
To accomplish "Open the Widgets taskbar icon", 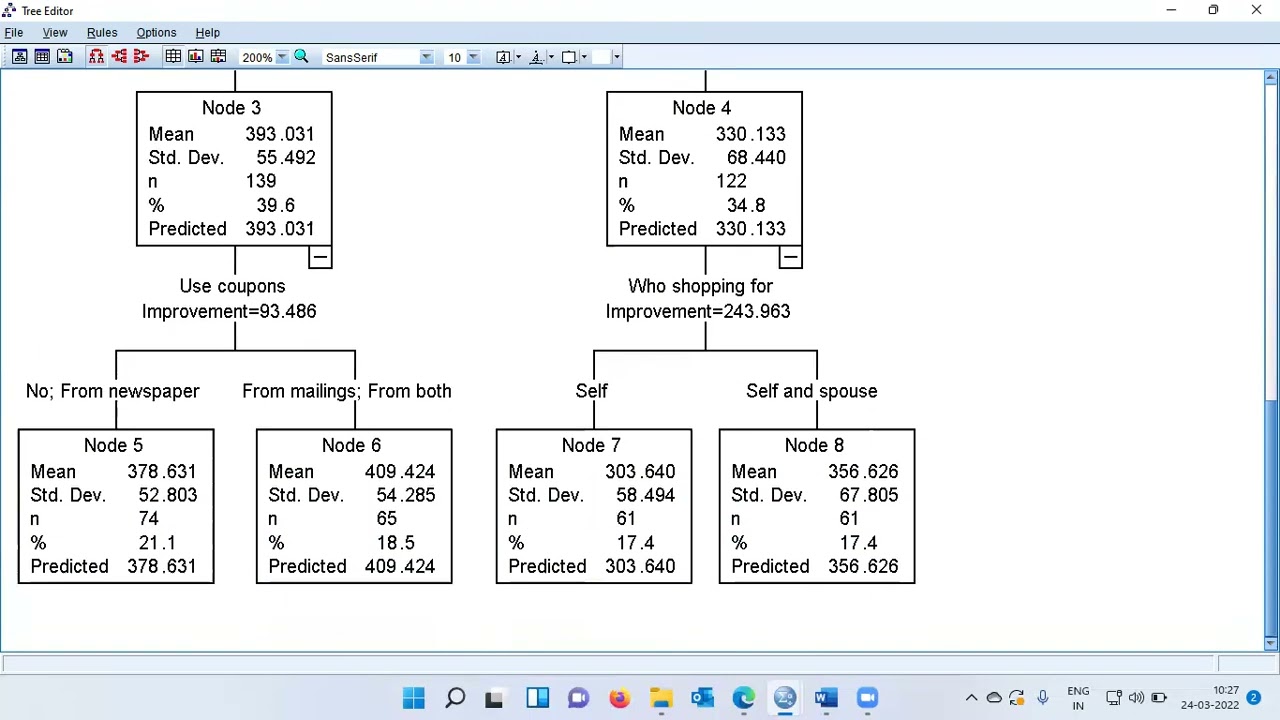I will 537,698.
